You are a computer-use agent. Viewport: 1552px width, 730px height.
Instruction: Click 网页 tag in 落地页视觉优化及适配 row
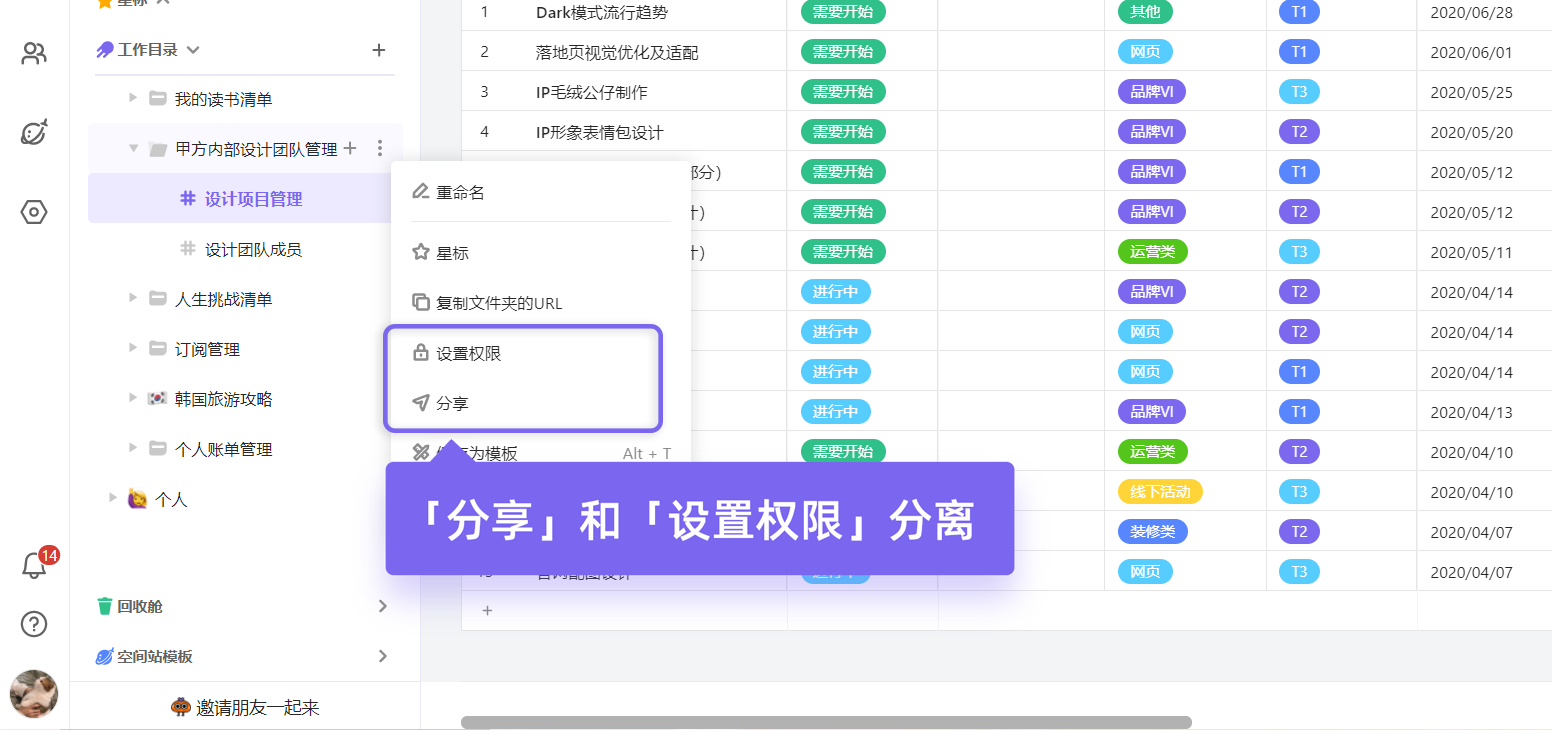(x=1145, y=52)
